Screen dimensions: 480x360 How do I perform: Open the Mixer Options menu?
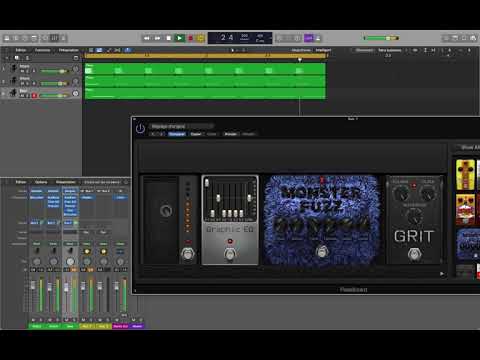[x=41, y=182]
